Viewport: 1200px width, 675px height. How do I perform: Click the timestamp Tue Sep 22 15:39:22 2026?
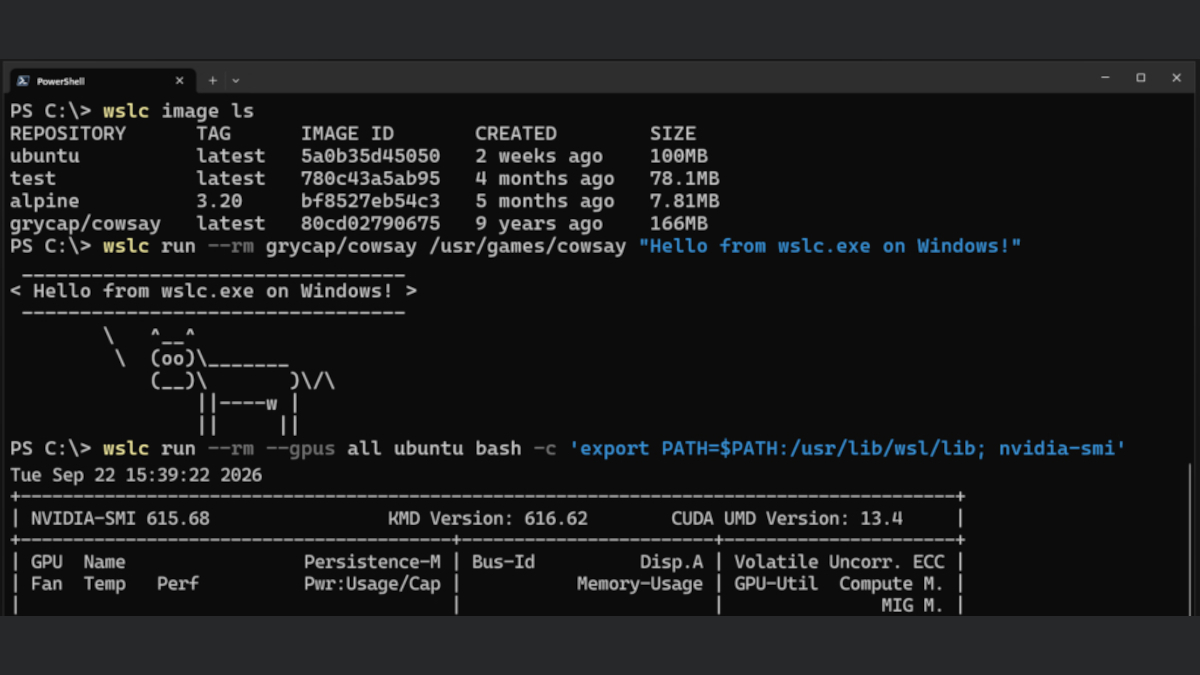pos(136,474)
